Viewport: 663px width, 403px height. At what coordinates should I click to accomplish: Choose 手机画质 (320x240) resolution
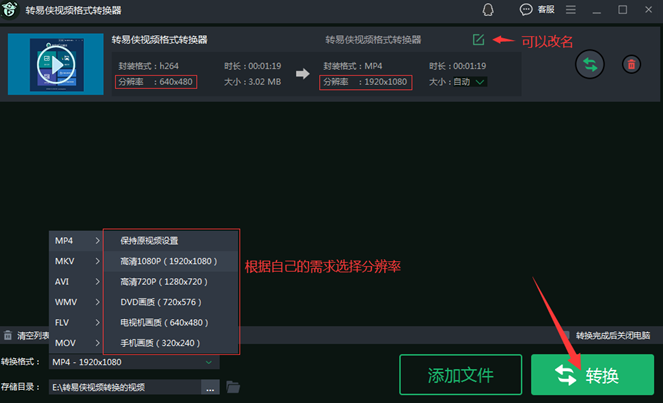click(x=171, y=343)
